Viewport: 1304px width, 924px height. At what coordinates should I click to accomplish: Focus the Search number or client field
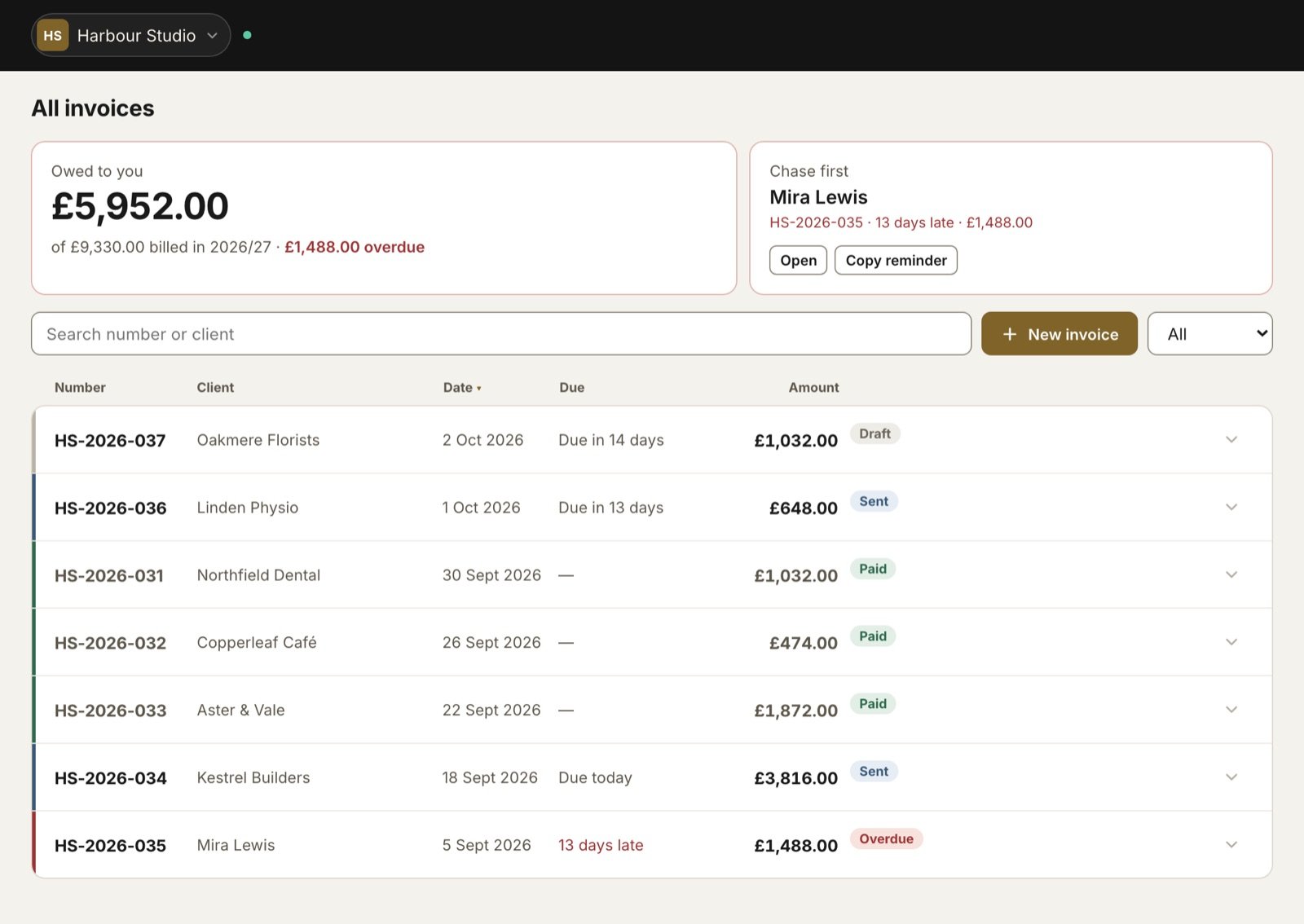click(501, 333)
